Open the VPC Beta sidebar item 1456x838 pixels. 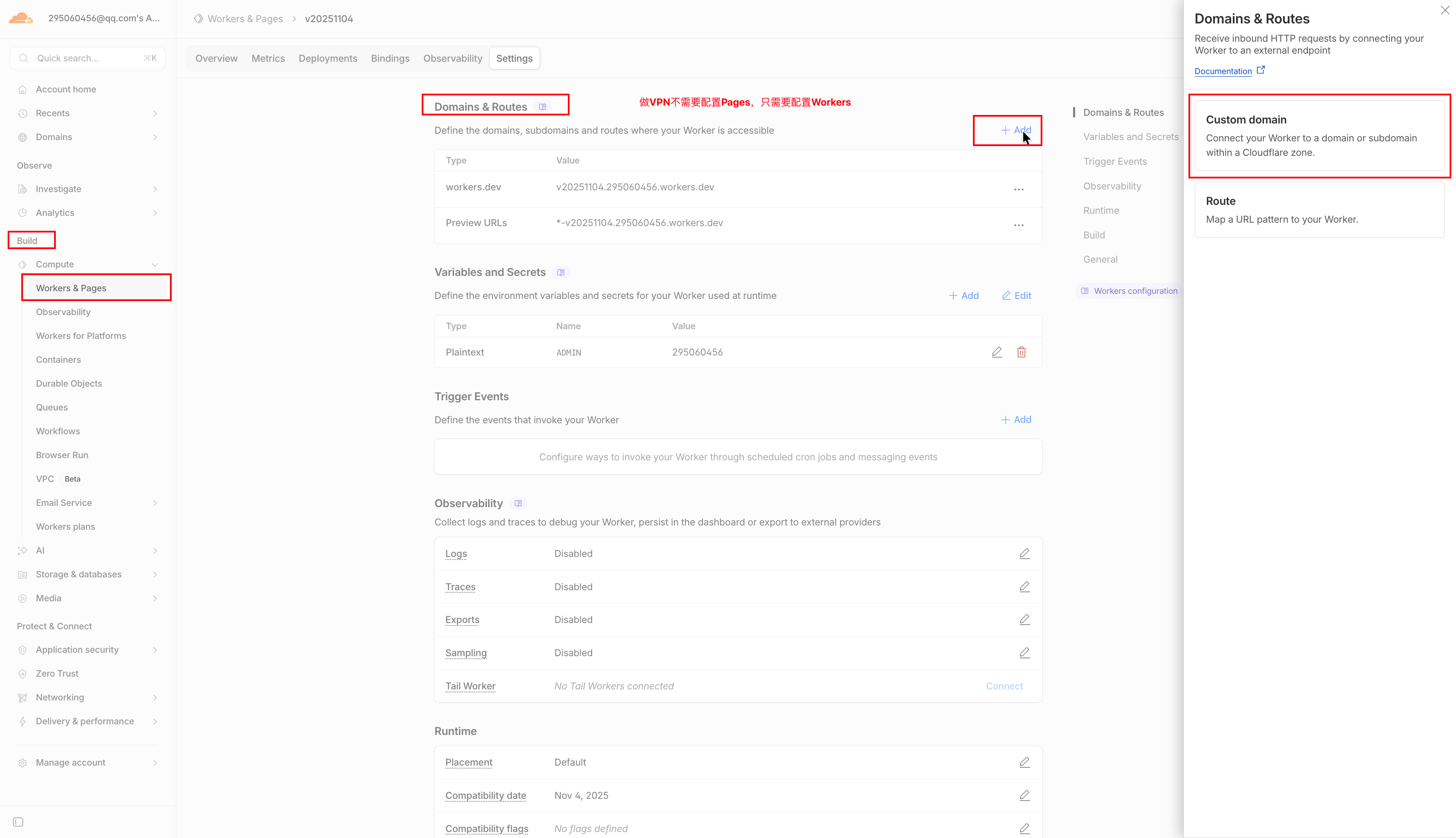[x=60, y=479]
